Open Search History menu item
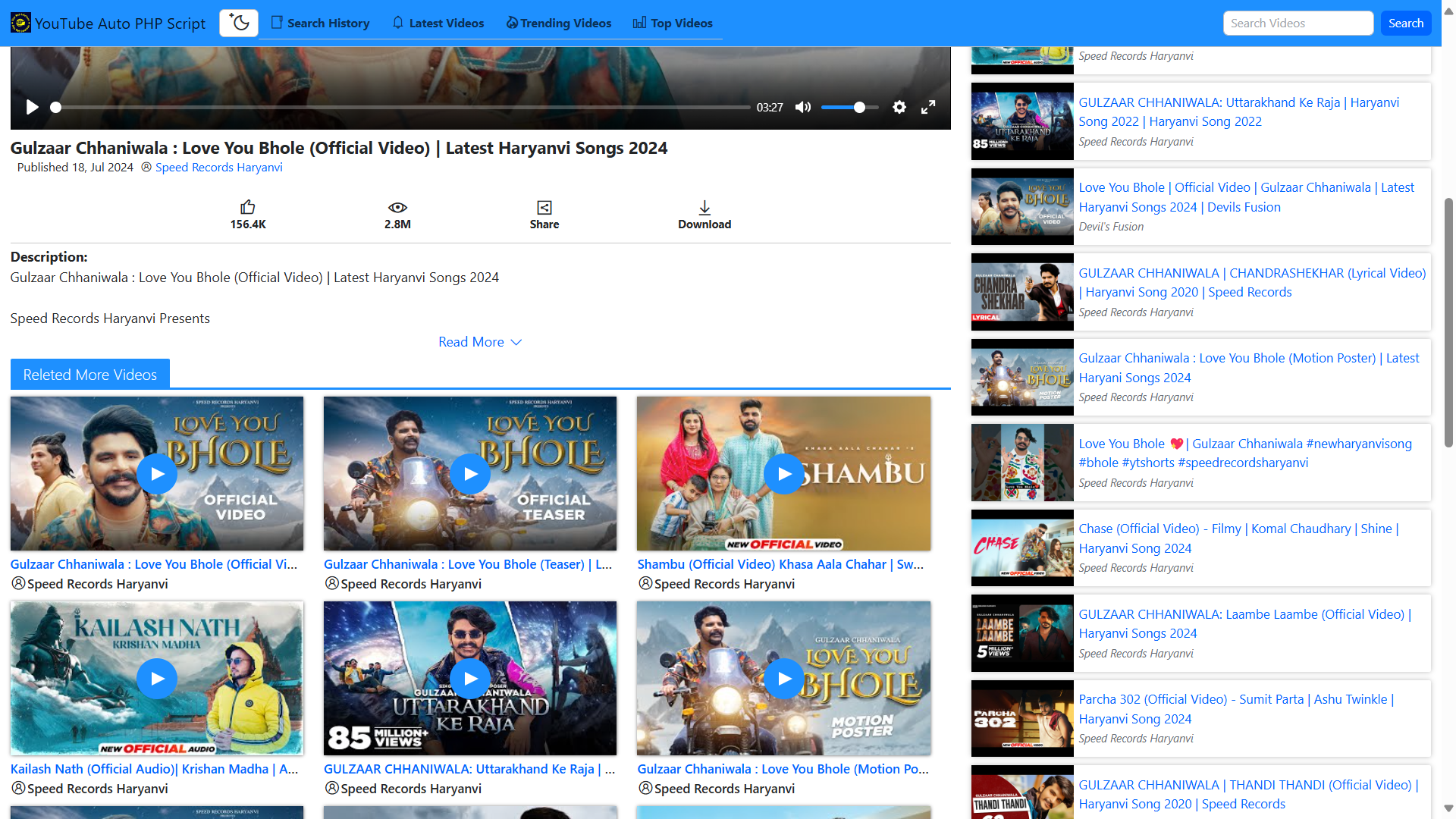This screenshot has width=1456, height=819. 321,23
